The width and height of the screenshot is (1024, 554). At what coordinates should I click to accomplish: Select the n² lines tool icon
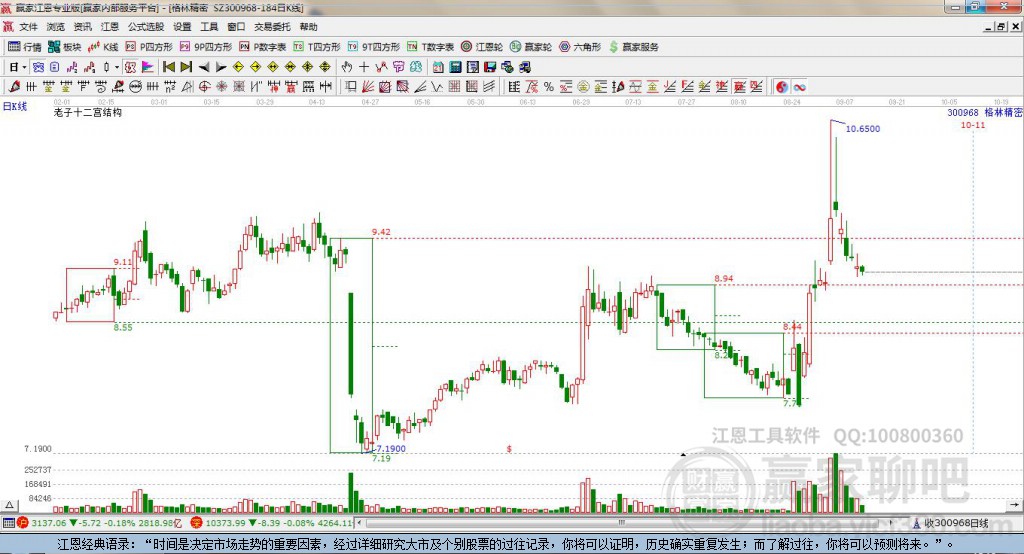170,87
